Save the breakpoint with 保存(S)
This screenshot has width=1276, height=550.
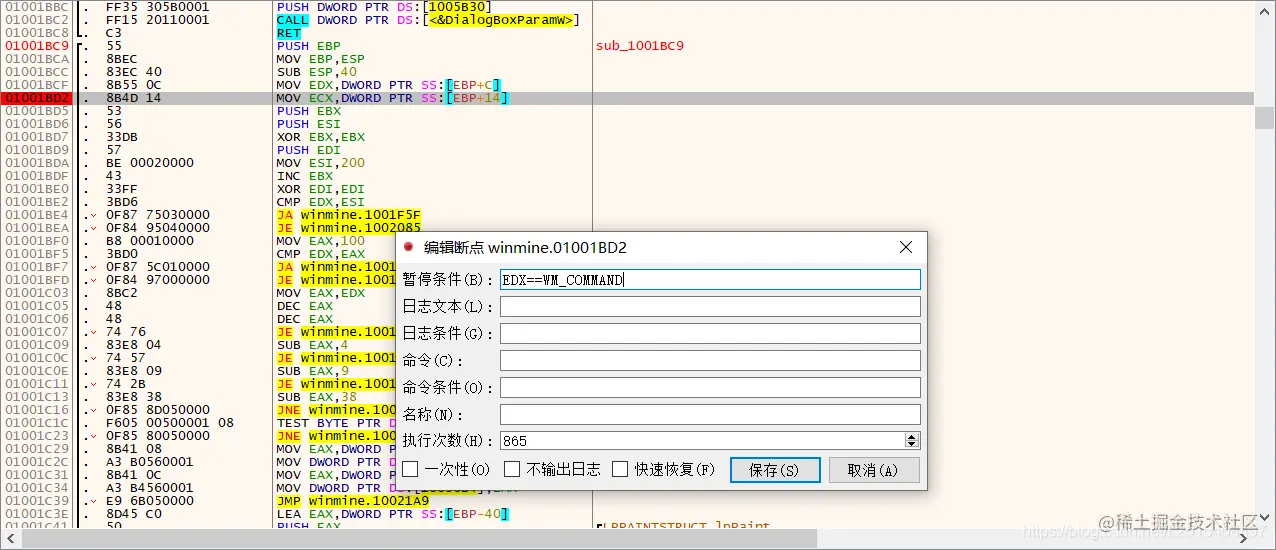tap(775, 470)
